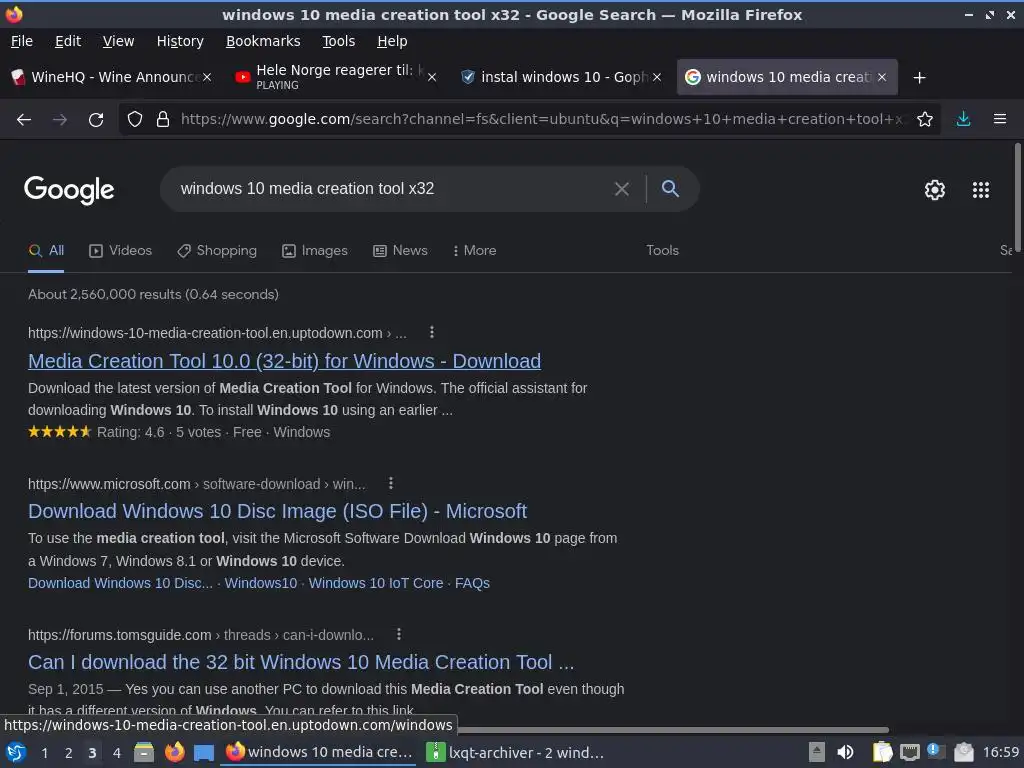Viewport: 1024px width, 768px height.
Task: Open the History menu
Action: click(x=180, y=41)
